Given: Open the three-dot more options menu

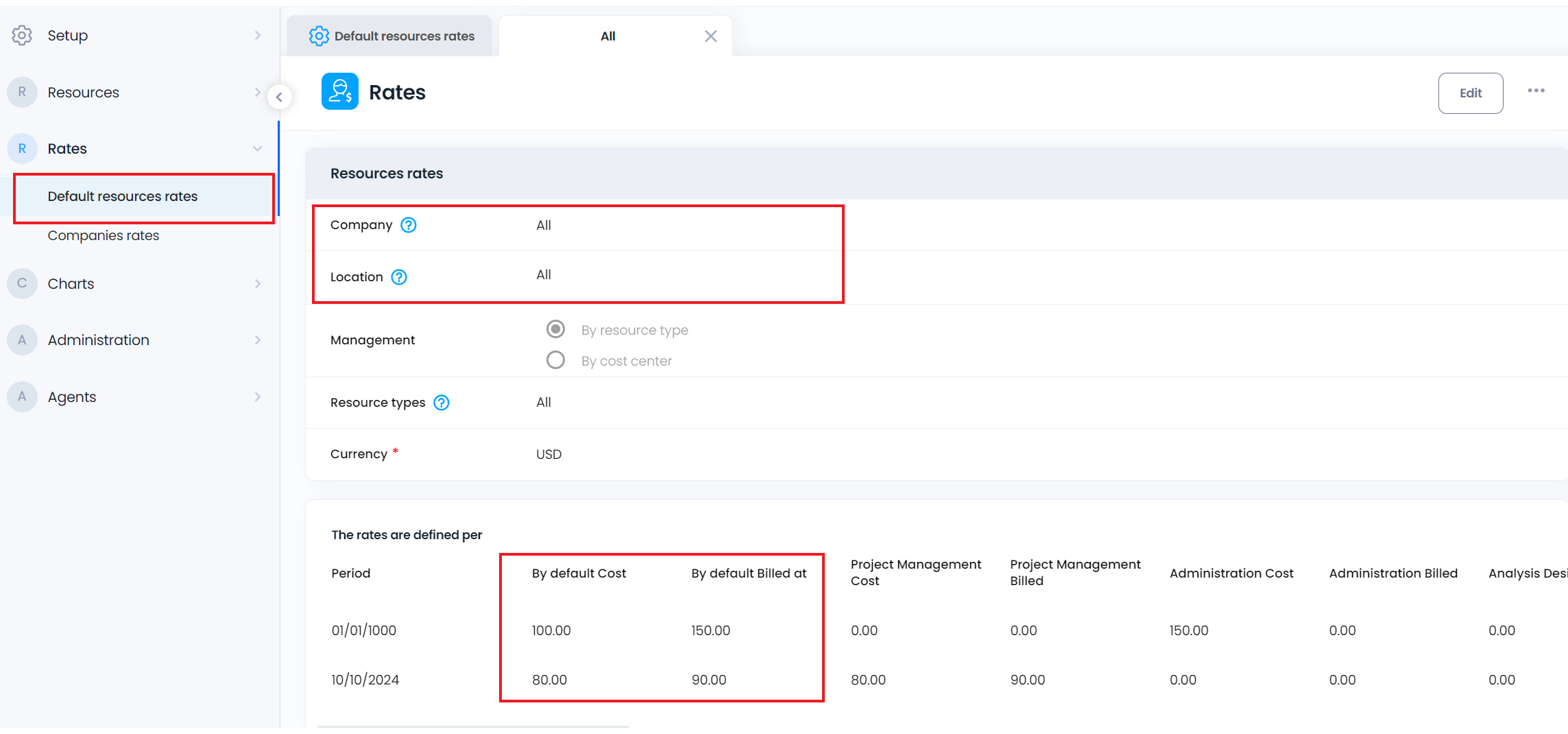Looking at the screenshot, I should coord(1536,91).
